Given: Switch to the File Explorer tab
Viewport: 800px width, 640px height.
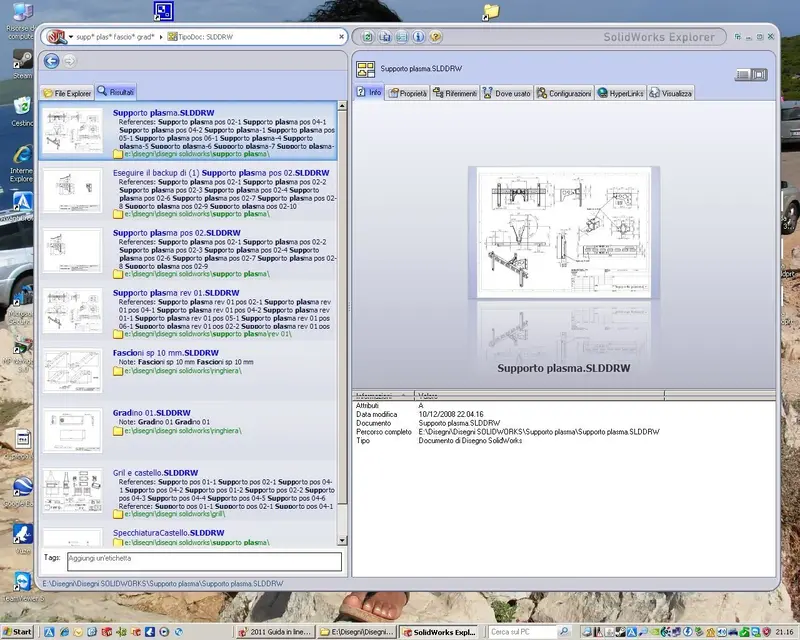Looking at the screenshot, I should [67, 93].
